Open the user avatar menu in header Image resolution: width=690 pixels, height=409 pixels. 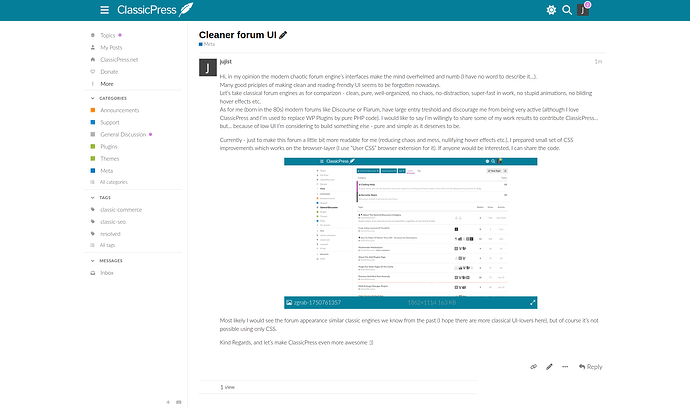(x=583, y=10)
